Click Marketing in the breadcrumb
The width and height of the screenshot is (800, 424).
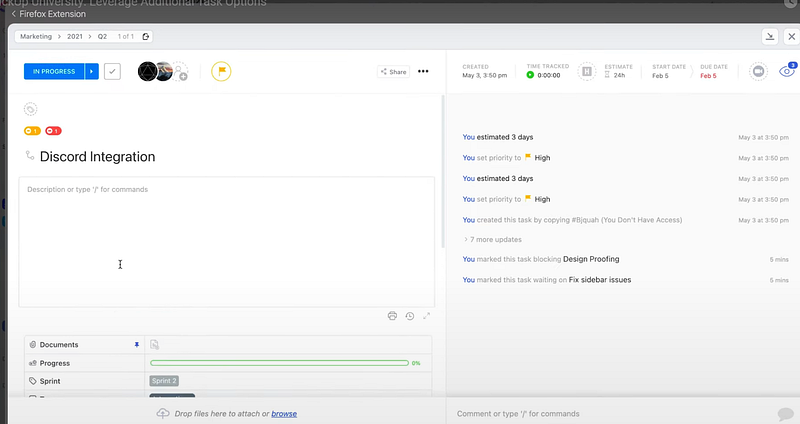point(36,36)
